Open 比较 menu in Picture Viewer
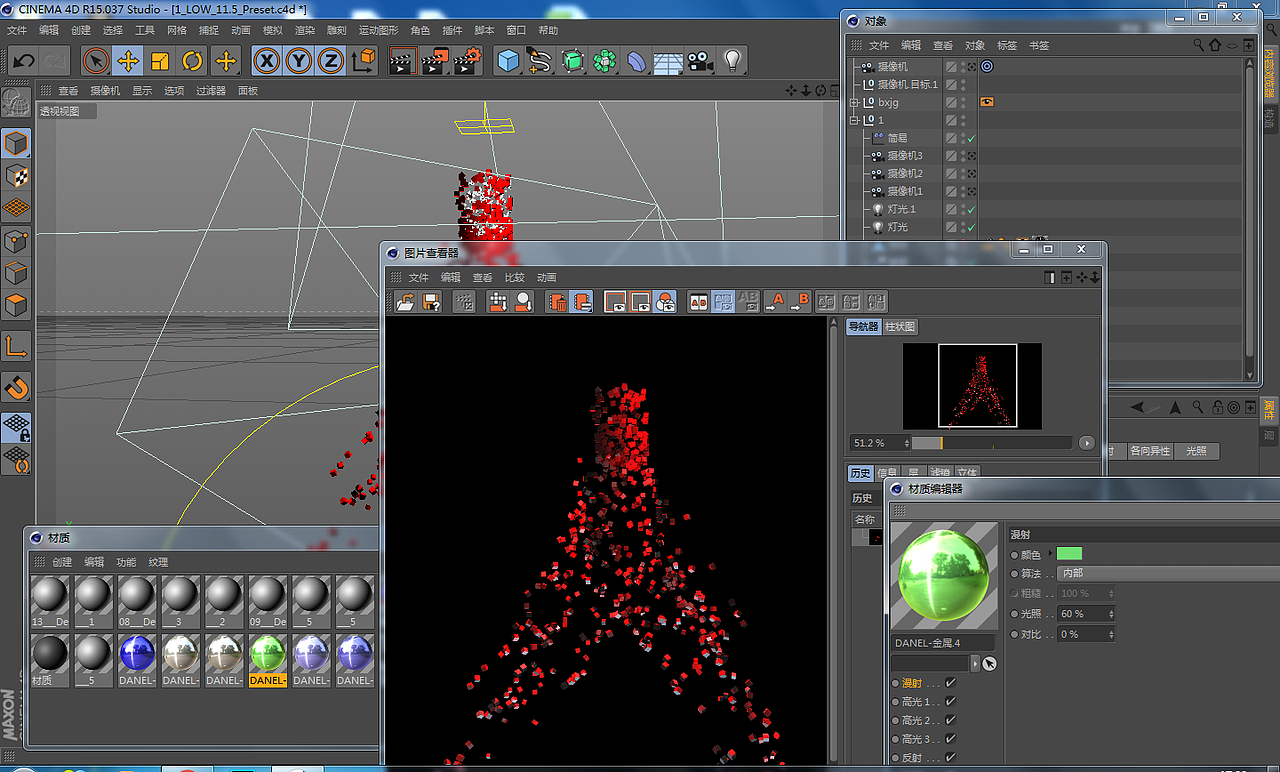The image size is (1280, 772). [514, 277]
